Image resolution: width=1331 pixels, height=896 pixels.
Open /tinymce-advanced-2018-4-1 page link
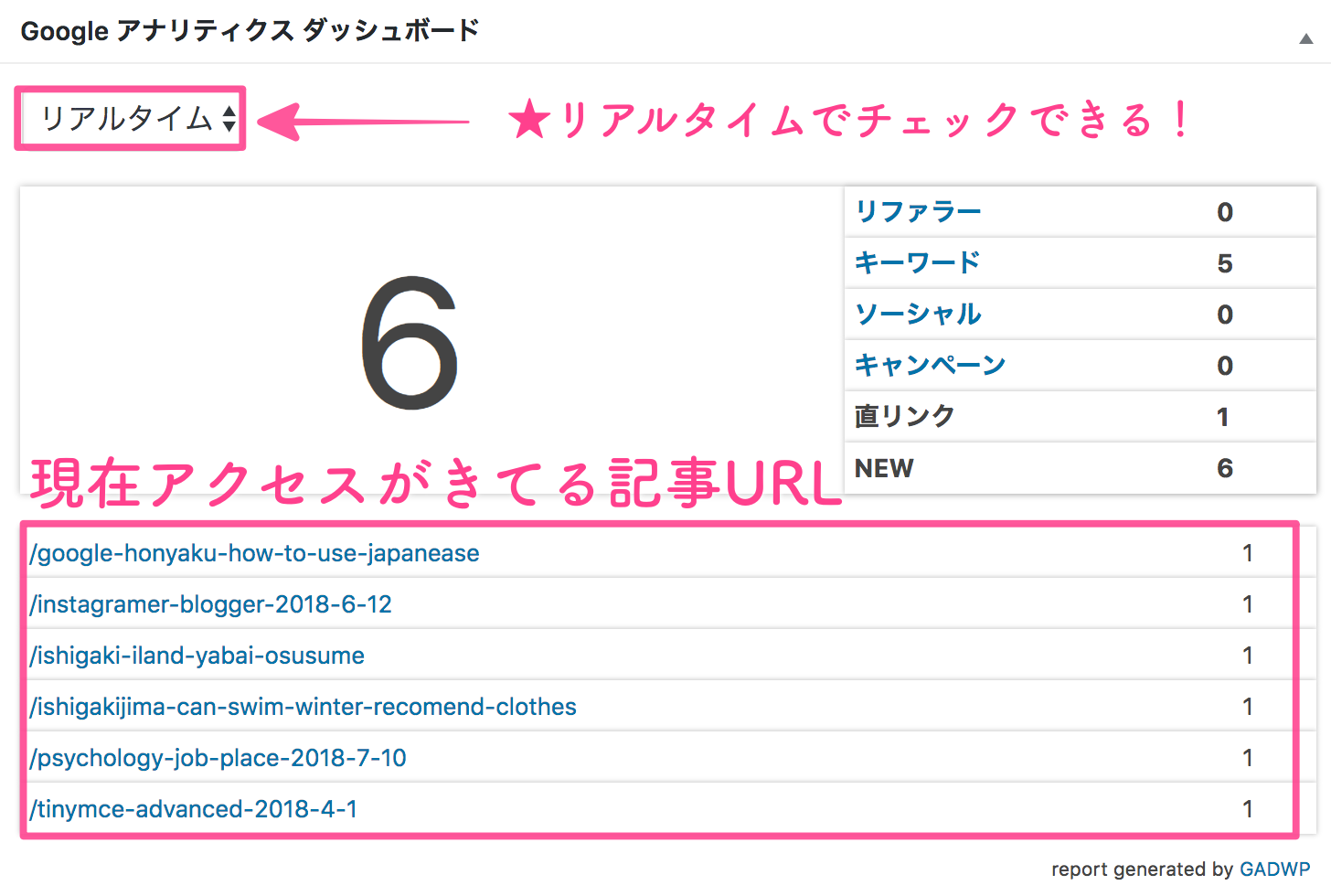coord(194,809)
